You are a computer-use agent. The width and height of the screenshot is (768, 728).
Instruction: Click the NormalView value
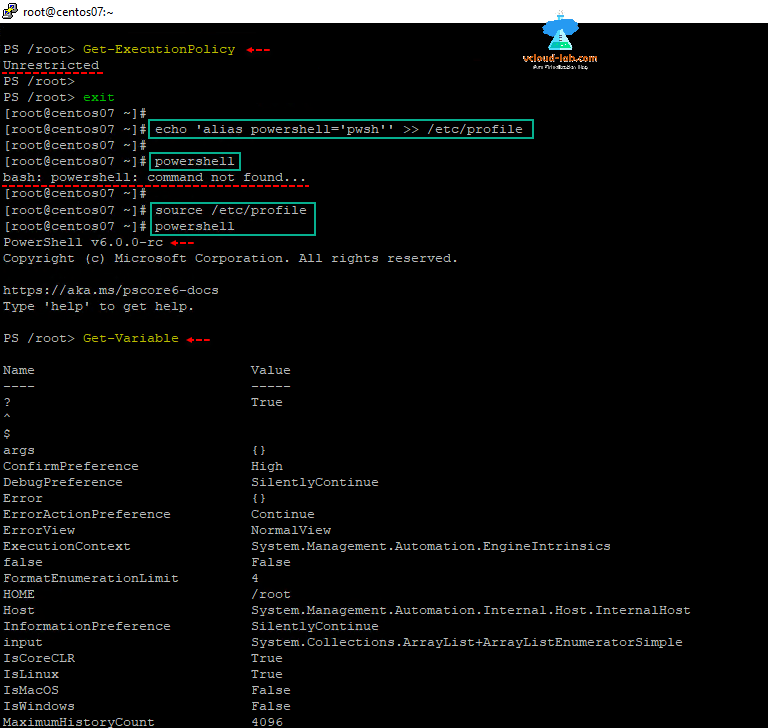point(291,531)
